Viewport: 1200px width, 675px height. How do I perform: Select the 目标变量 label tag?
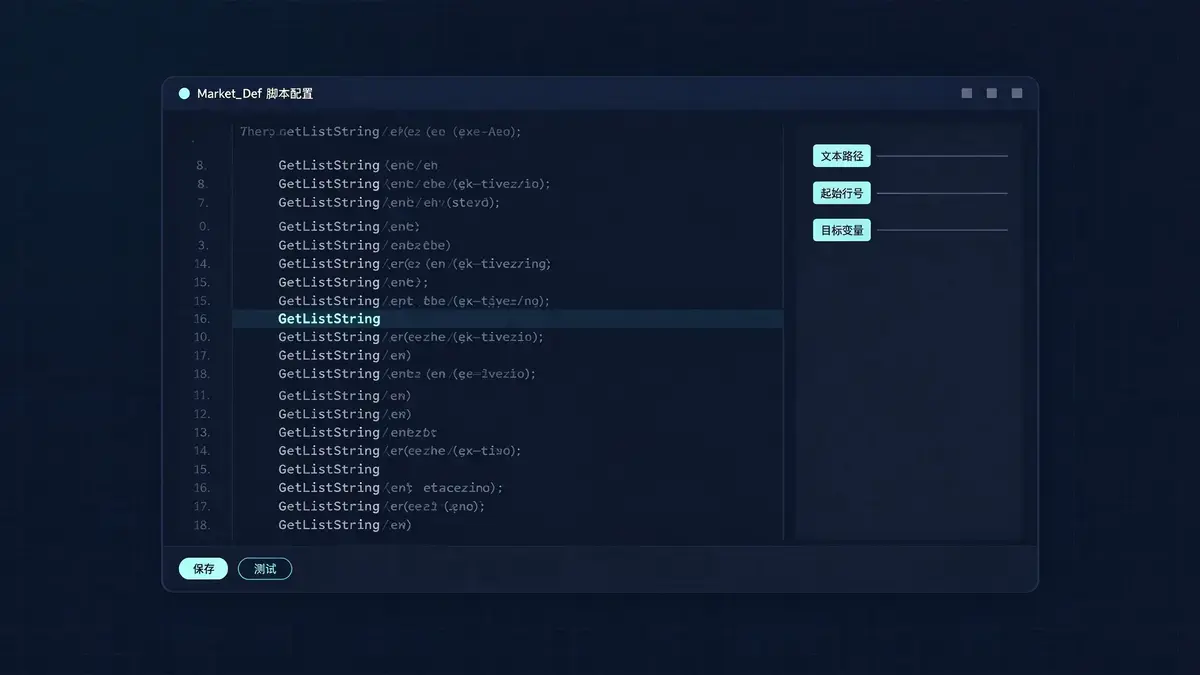coord(842,230)
